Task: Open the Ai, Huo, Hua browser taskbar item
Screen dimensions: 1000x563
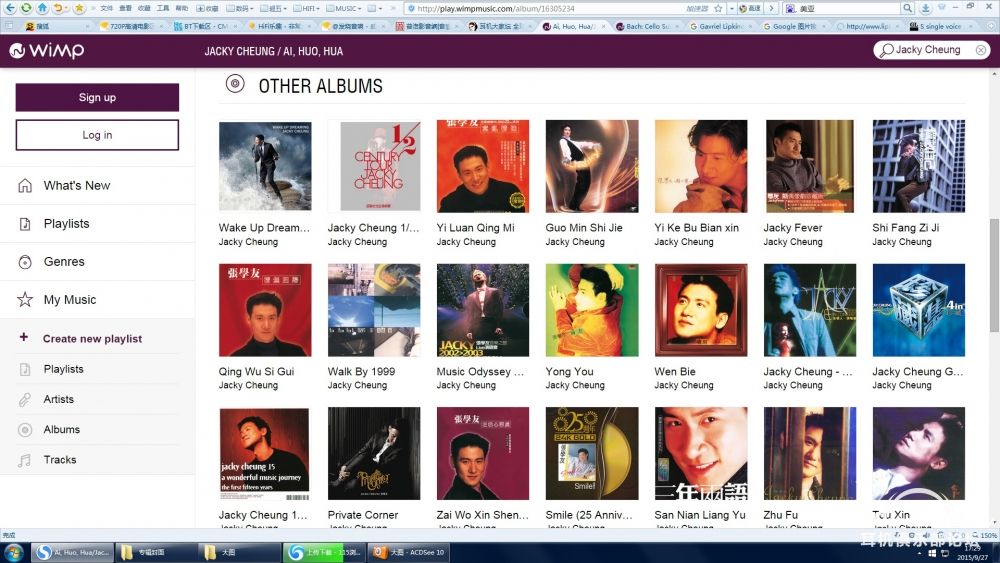Action: tap(73, 552)
